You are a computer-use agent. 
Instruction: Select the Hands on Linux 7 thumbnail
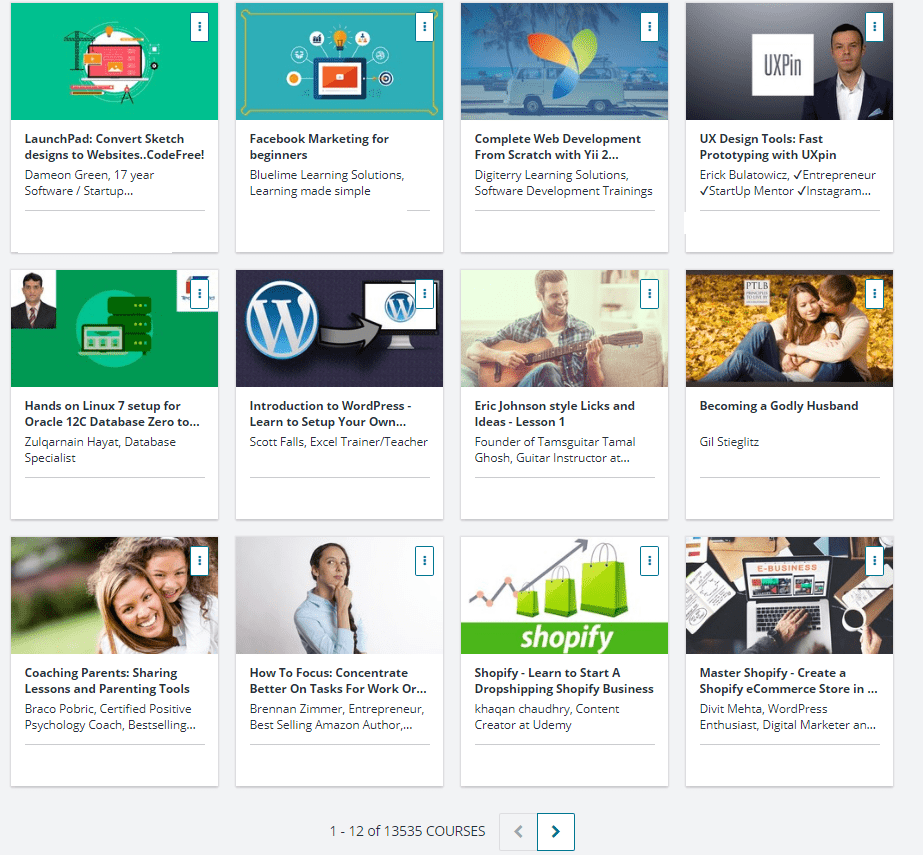point(114,328)
